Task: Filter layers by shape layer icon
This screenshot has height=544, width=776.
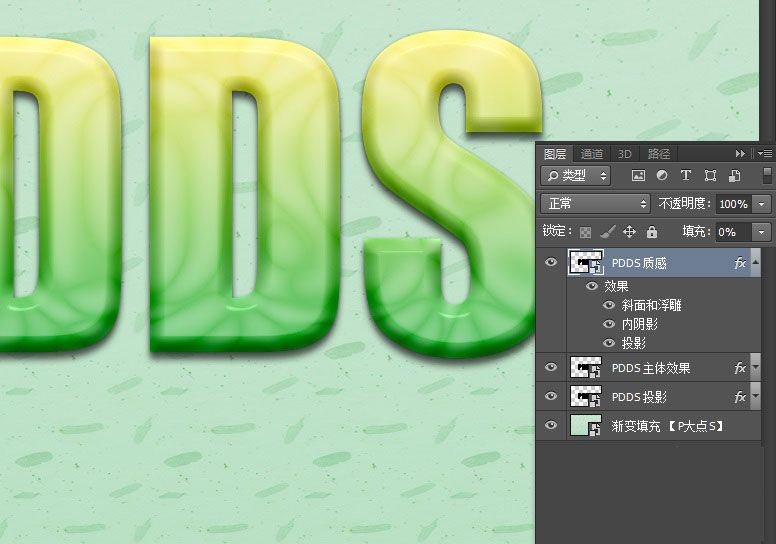Action: coord(710,176)
